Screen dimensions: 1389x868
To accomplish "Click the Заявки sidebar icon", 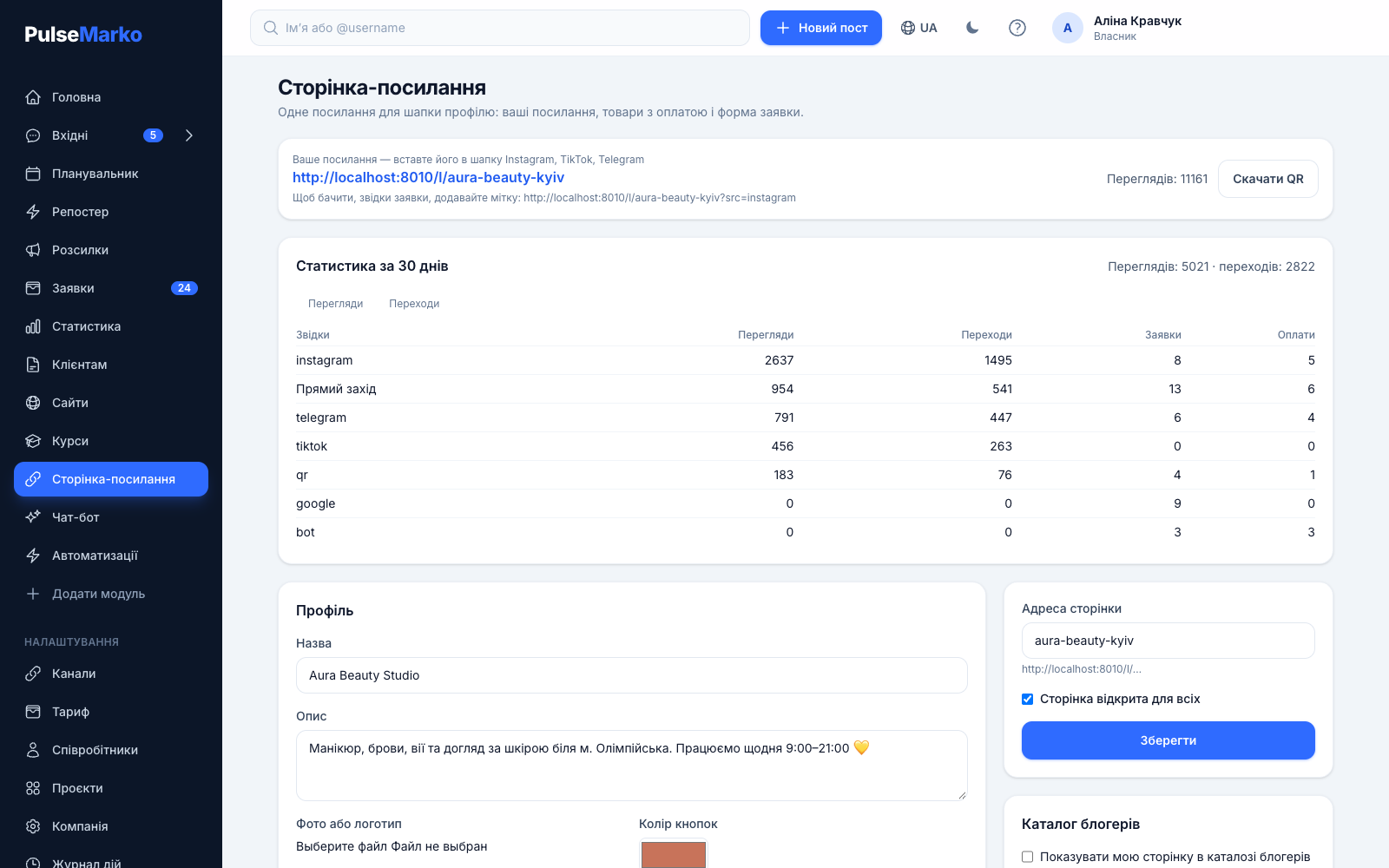I will [33, 288].
